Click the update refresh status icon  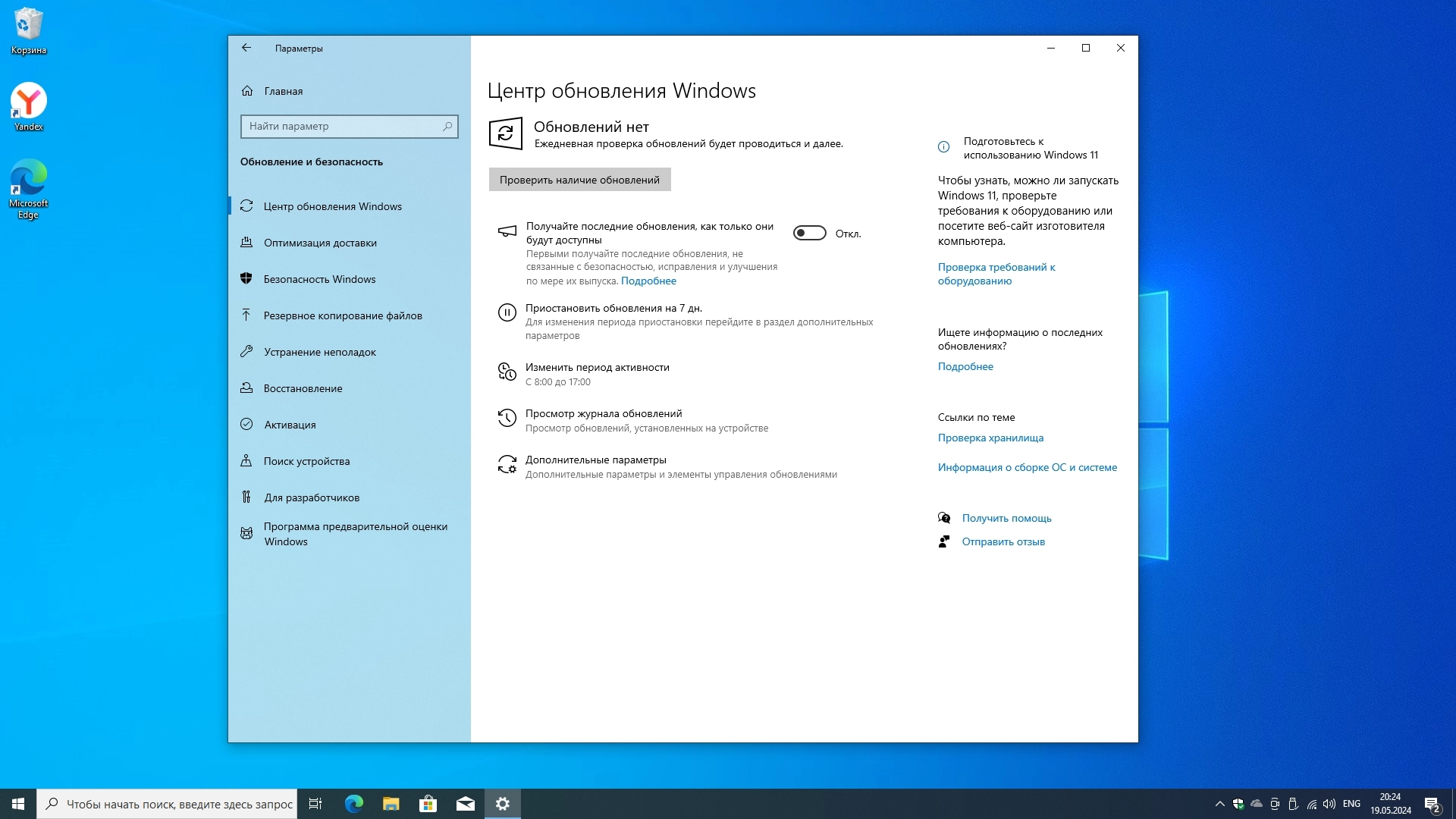[506, 134]
